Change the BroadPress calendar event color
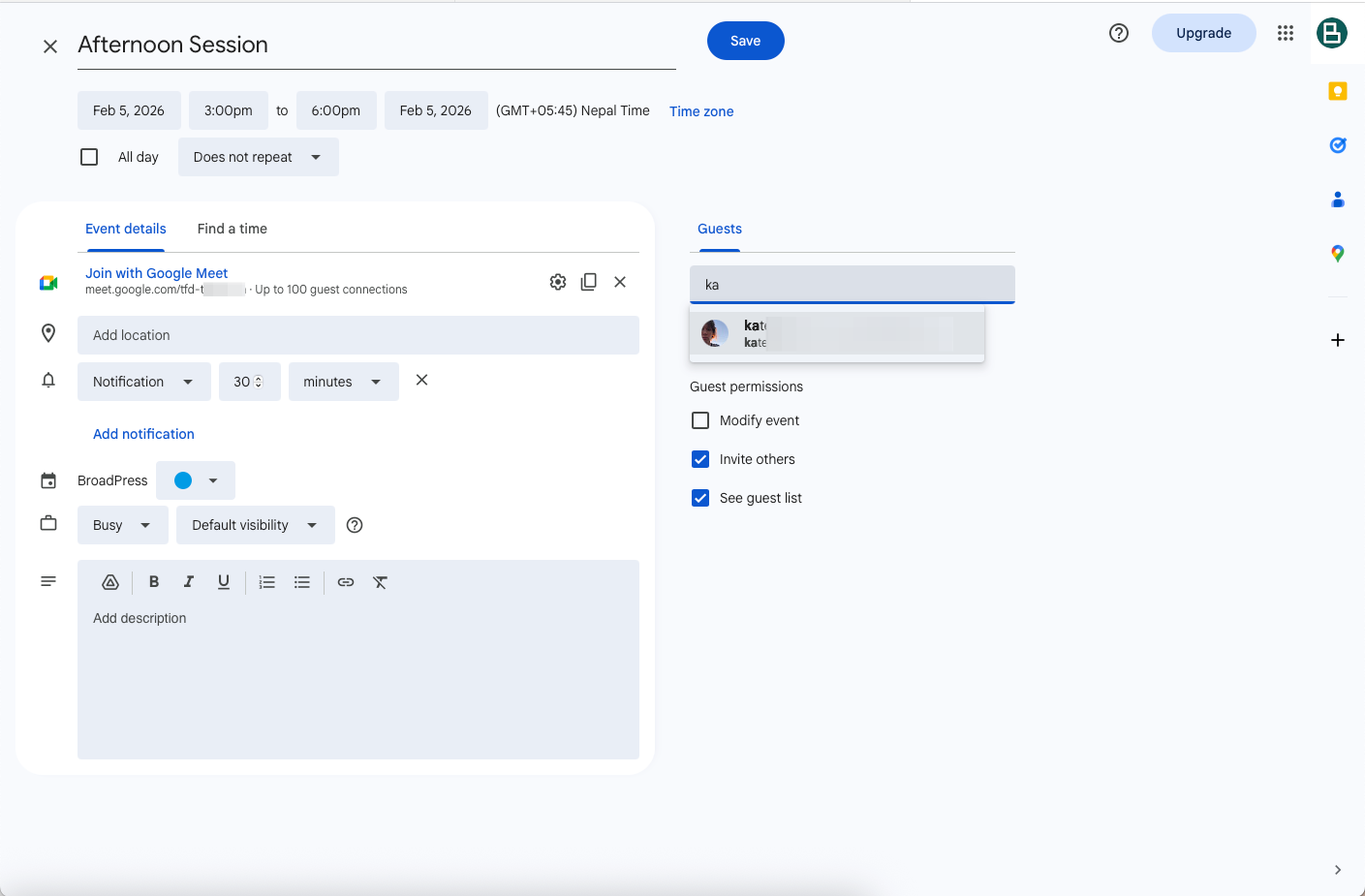 click(x=195, y=480)
